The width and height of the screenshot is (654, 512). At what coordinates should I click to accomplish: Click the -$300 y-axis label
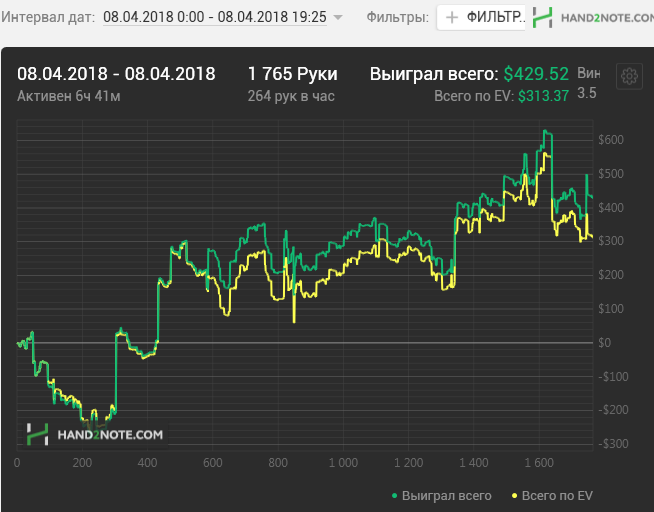[x=613, y=444]
